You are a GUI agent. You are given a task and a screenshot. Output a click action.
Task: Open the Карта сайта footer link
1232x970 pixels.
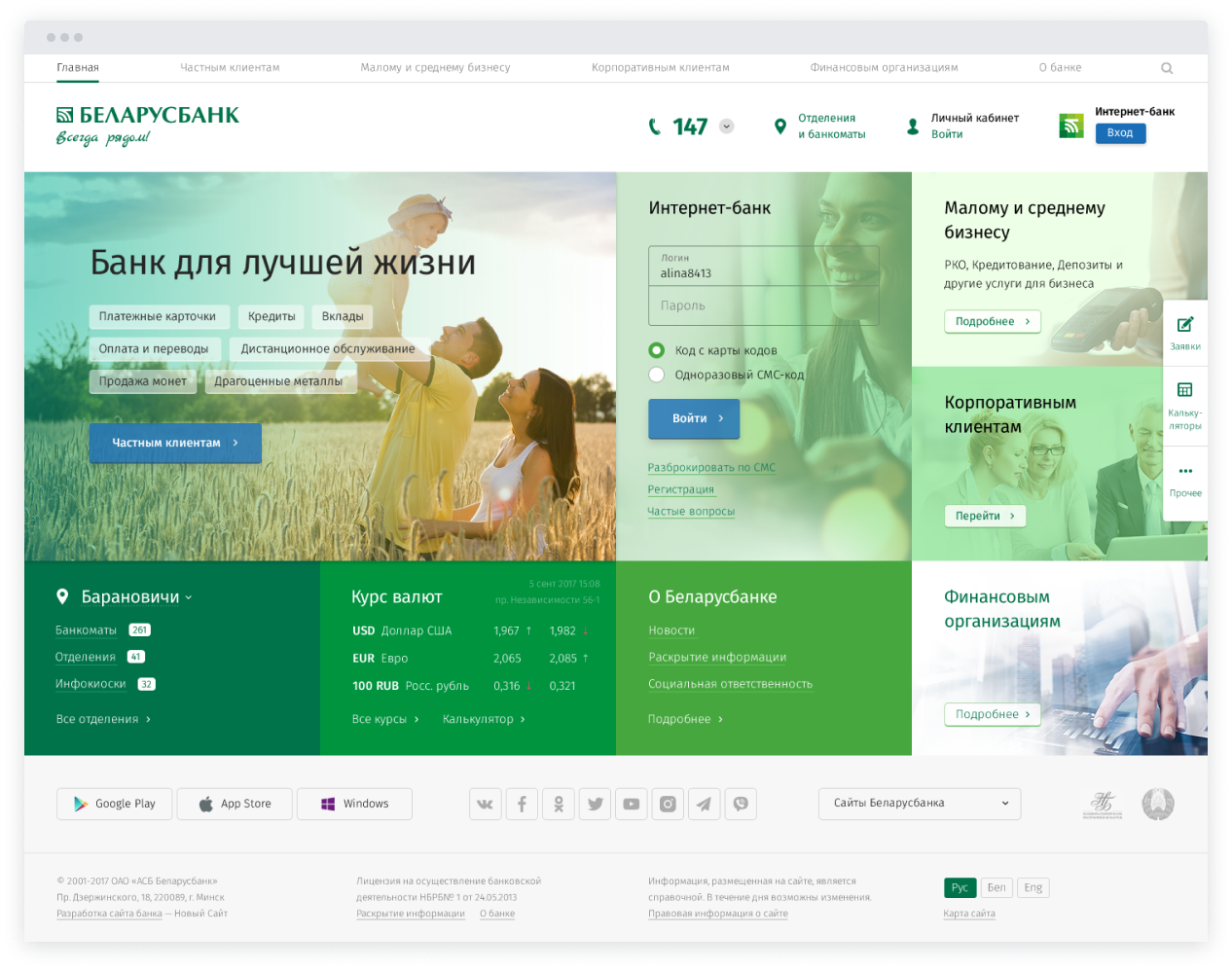click(969, 914)
